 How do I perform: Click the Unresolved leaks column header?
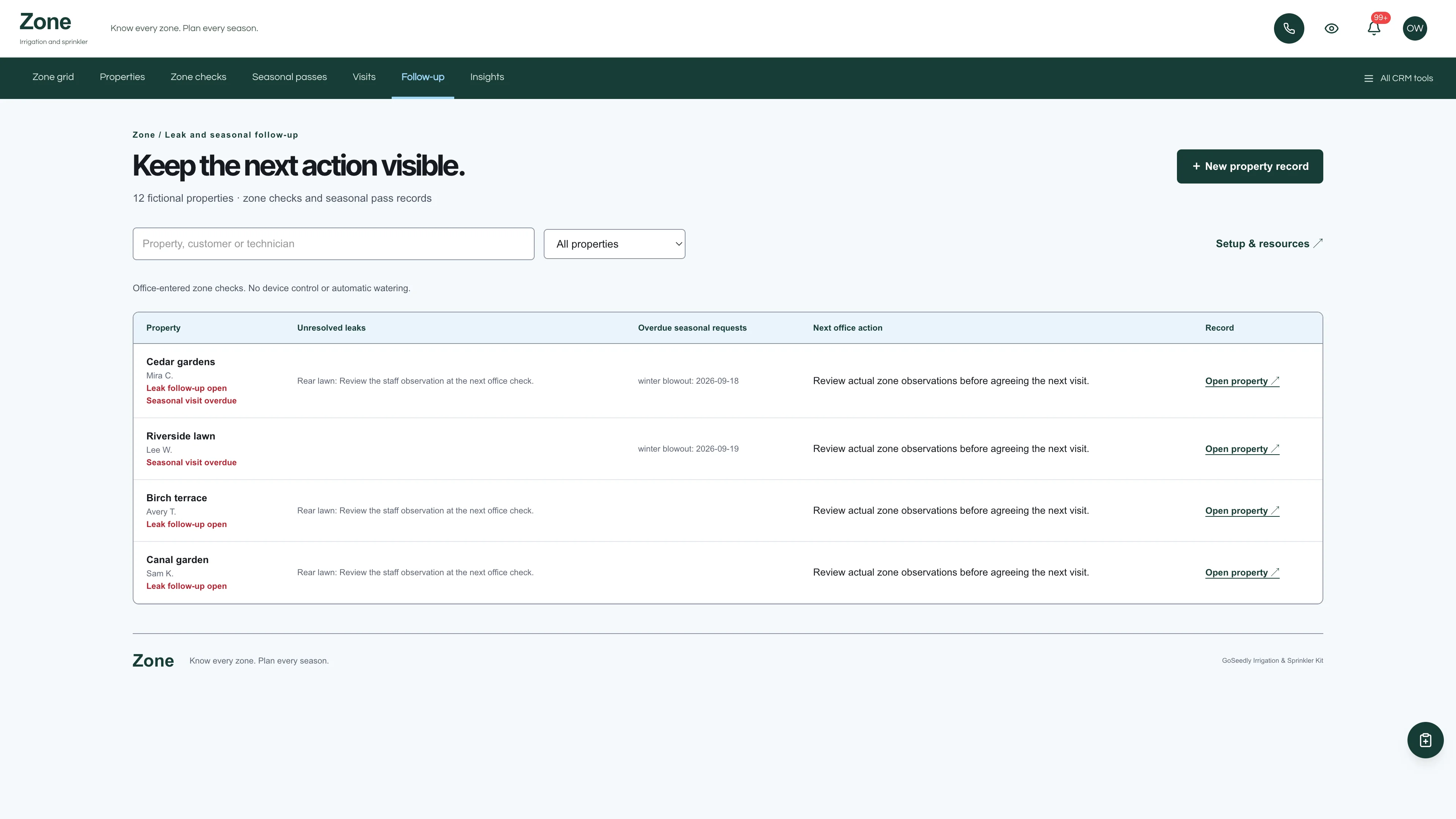tap(331, 328)
